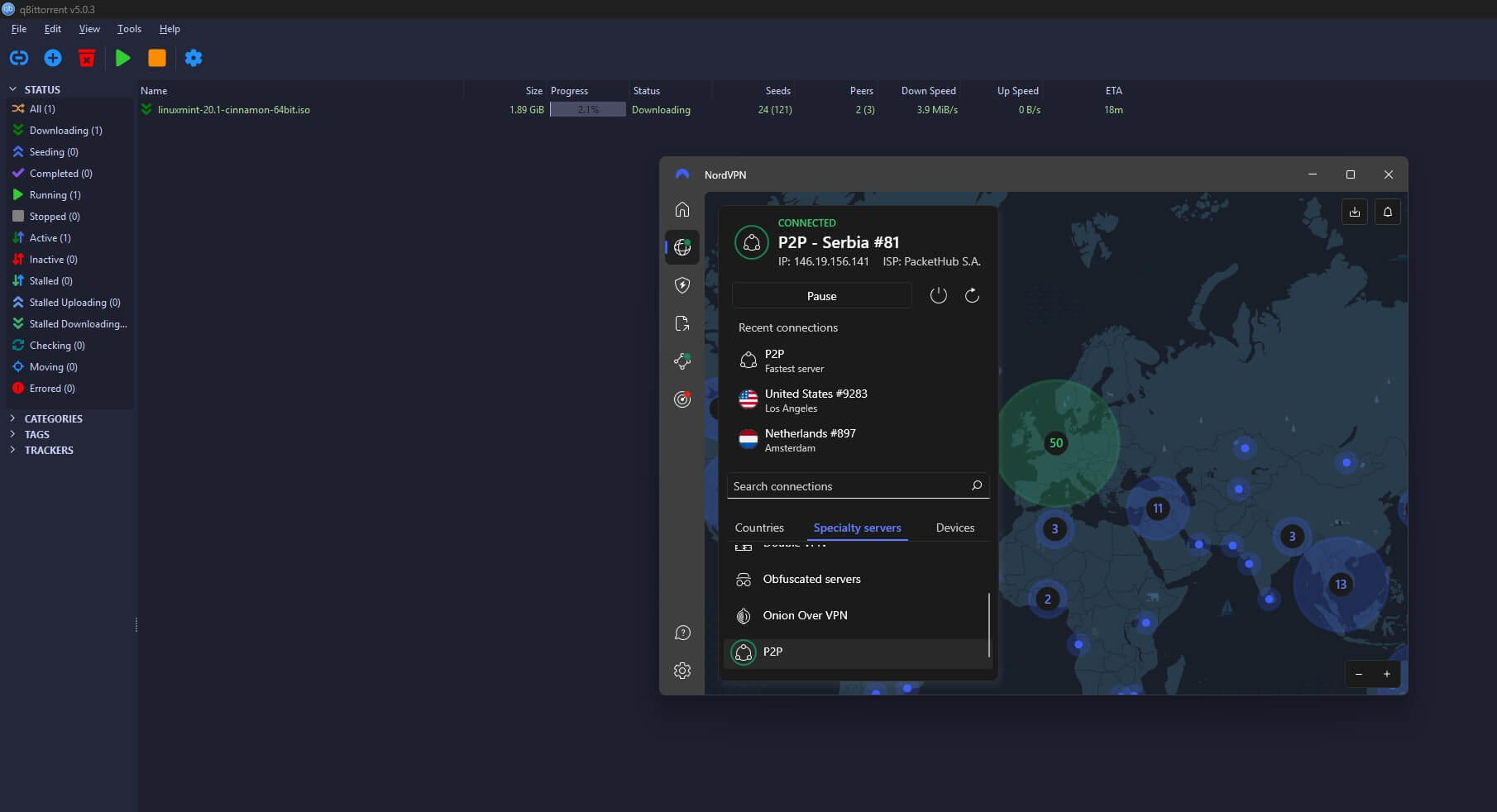Open NordVPN Dark Web Monitor target icon
This screenshot has height=812, width=1497.
coord(682,399)
